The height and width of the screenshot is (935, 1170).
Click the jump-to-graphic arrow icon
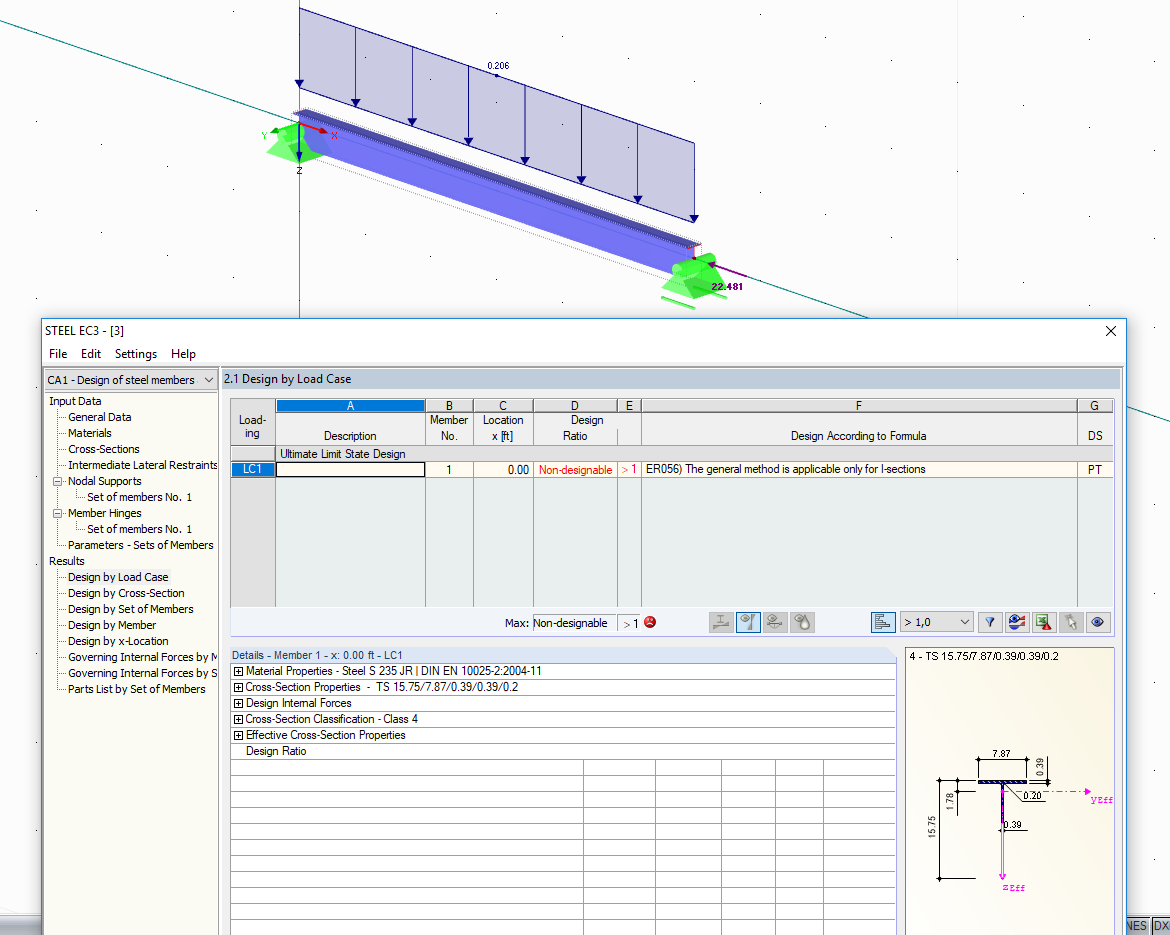[x=1070, y=622]
